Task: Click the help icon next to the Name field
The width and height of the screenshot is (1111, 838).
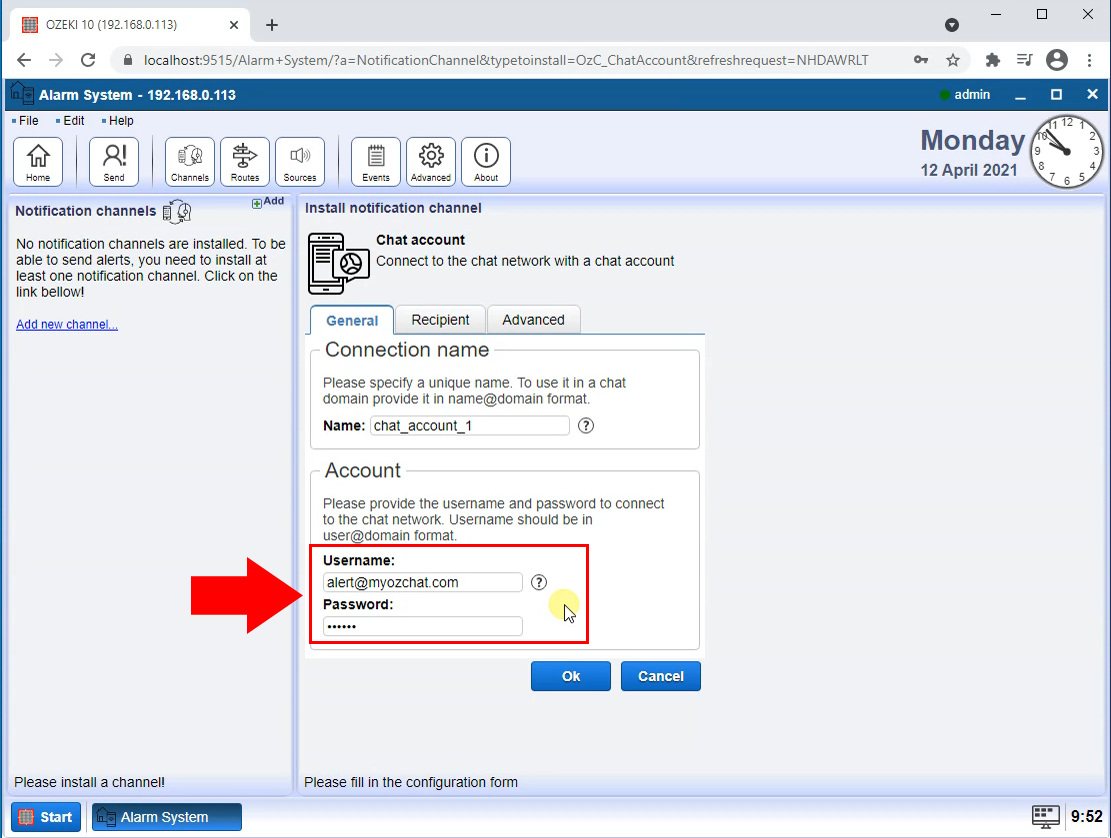Action: tap(585, 425)
